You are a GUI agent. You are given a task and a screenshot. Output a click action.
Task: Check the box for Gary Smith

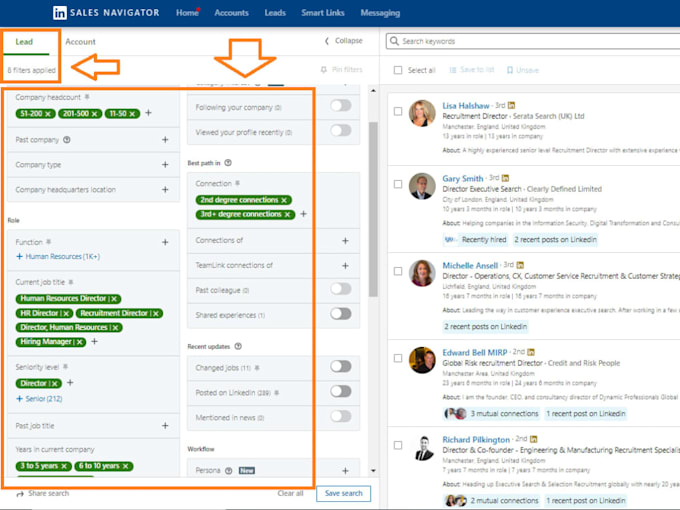click(398, 184)
